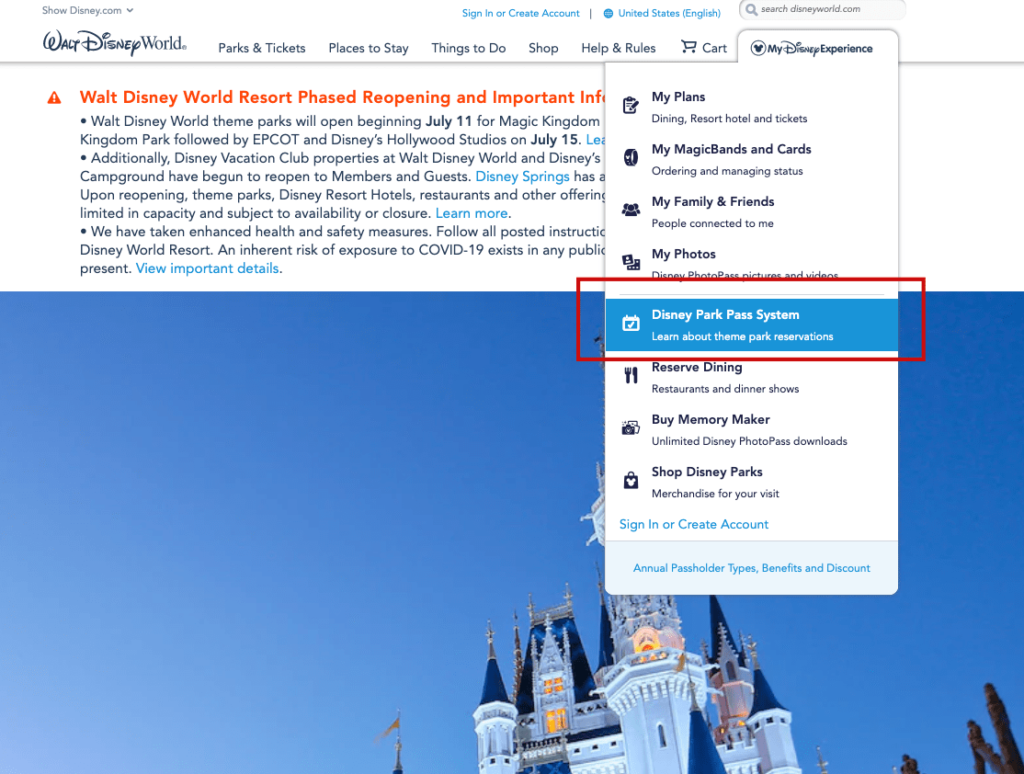The image size is (1024, 774).
Task: Click the Family & Friends people icon
Action: pyautogui.click(x=630, y=210)
